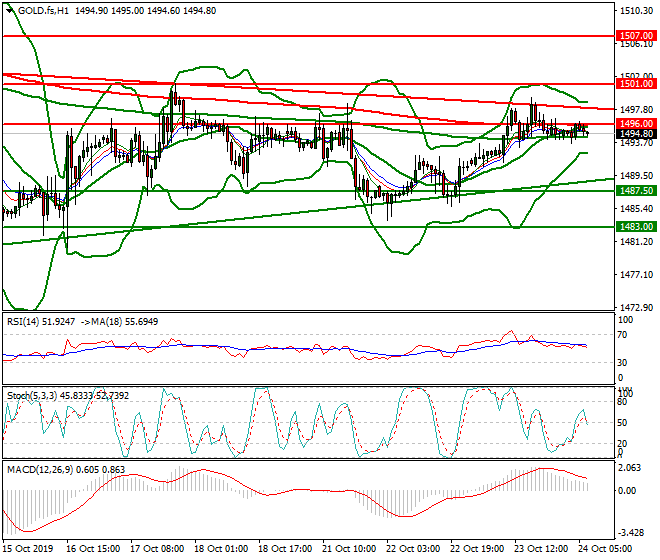
Task: Click the 18 Oct 17:00 time axis label
Action: [285, 549]
